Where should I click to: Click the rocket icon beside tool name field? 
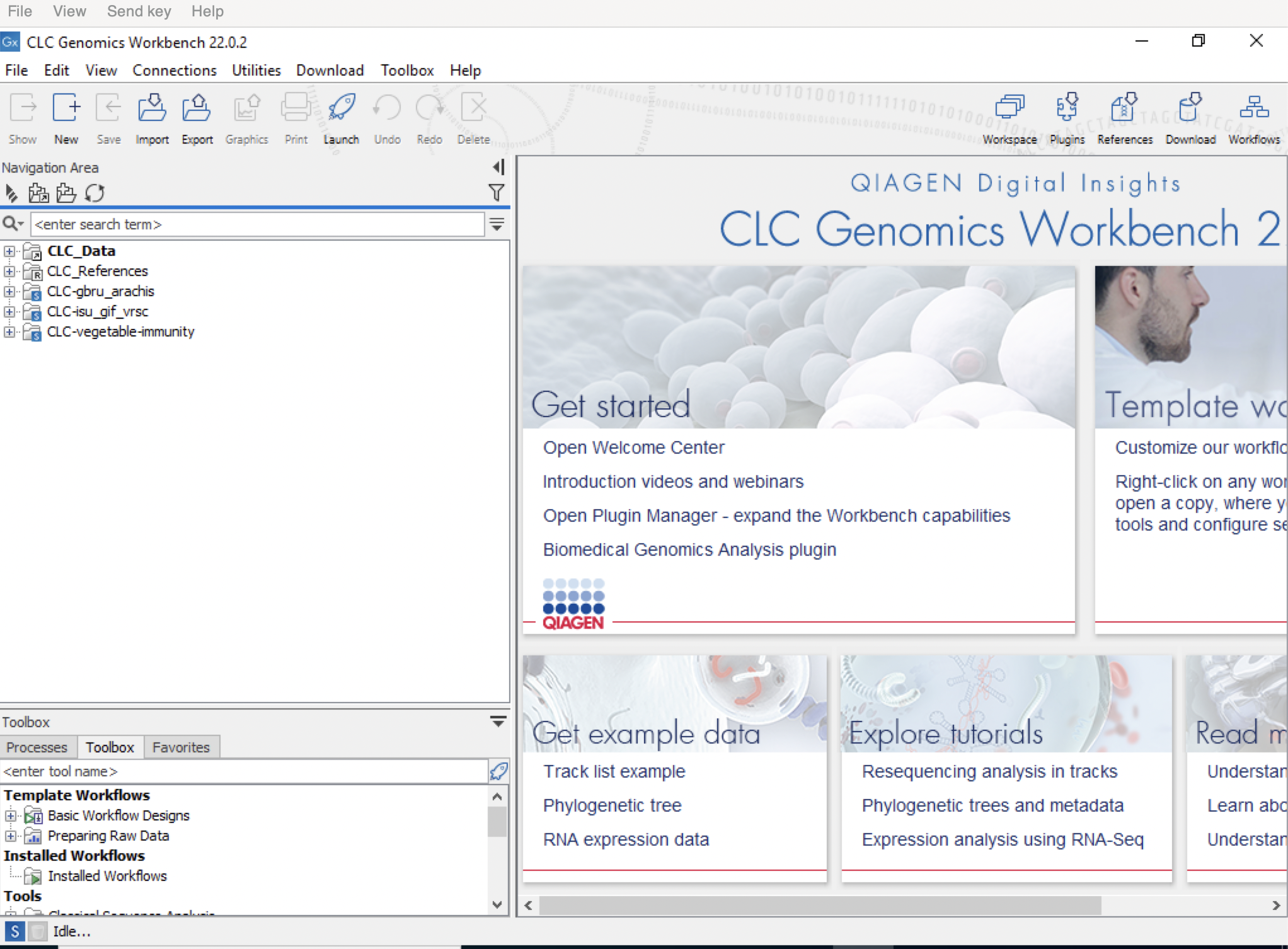(x=498, y=771)
